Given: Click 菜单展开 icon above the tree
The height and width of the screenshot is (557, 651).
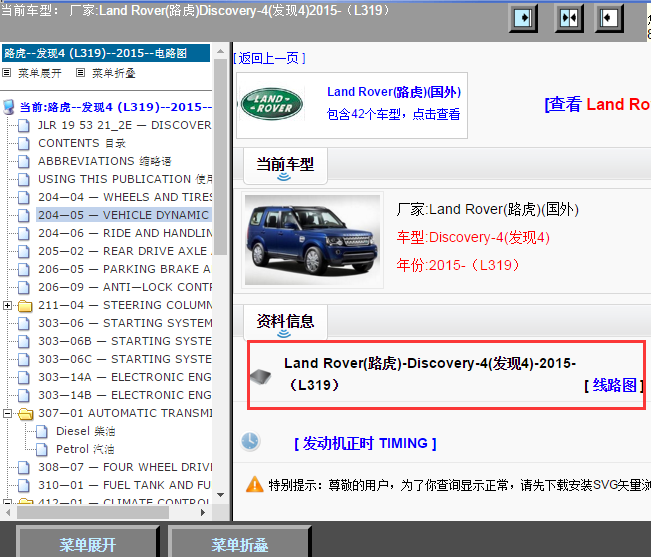Looking at the screenshot, I should point(7,73).
